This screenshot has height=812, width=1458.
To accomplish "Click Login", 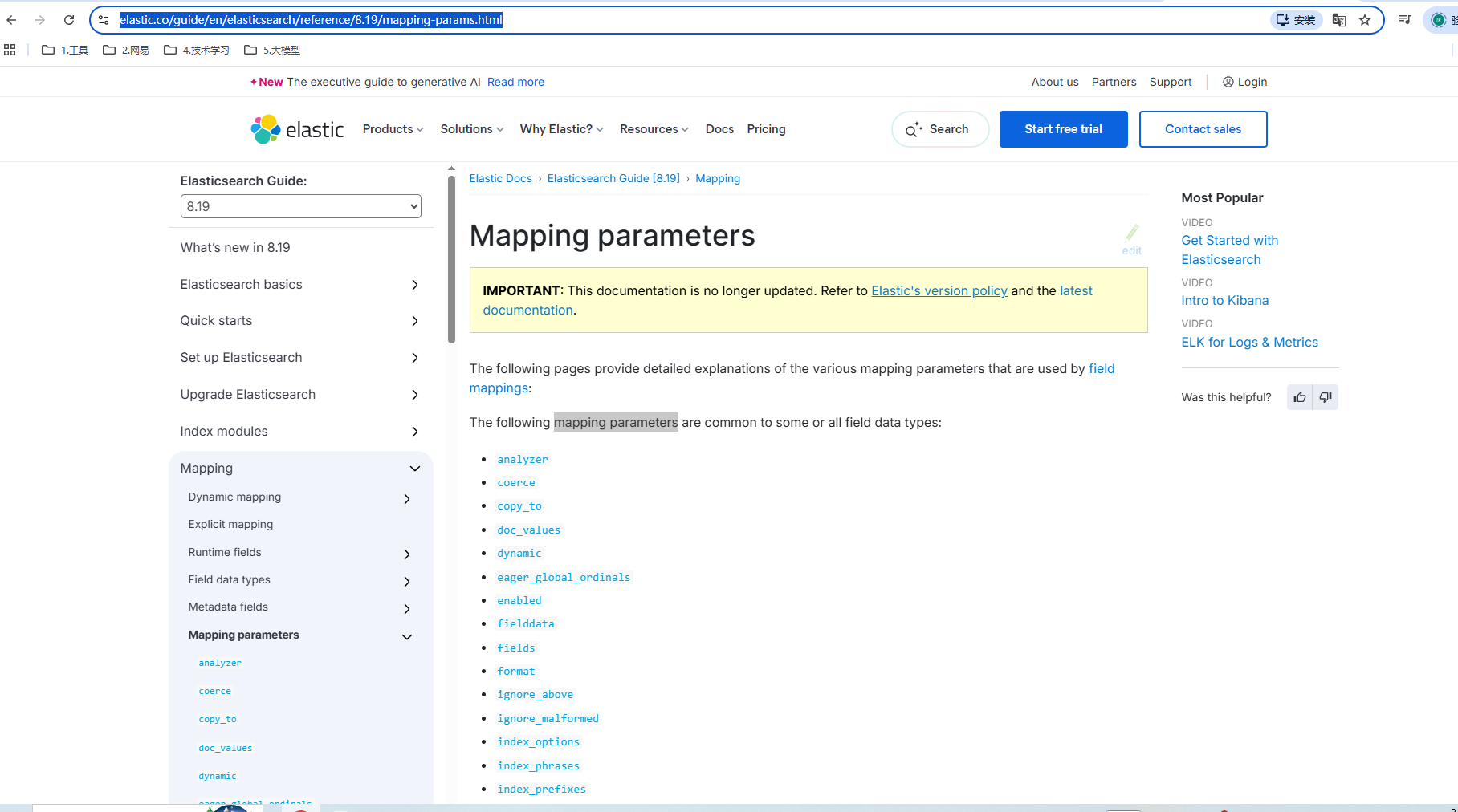I will click(1244, 82).
